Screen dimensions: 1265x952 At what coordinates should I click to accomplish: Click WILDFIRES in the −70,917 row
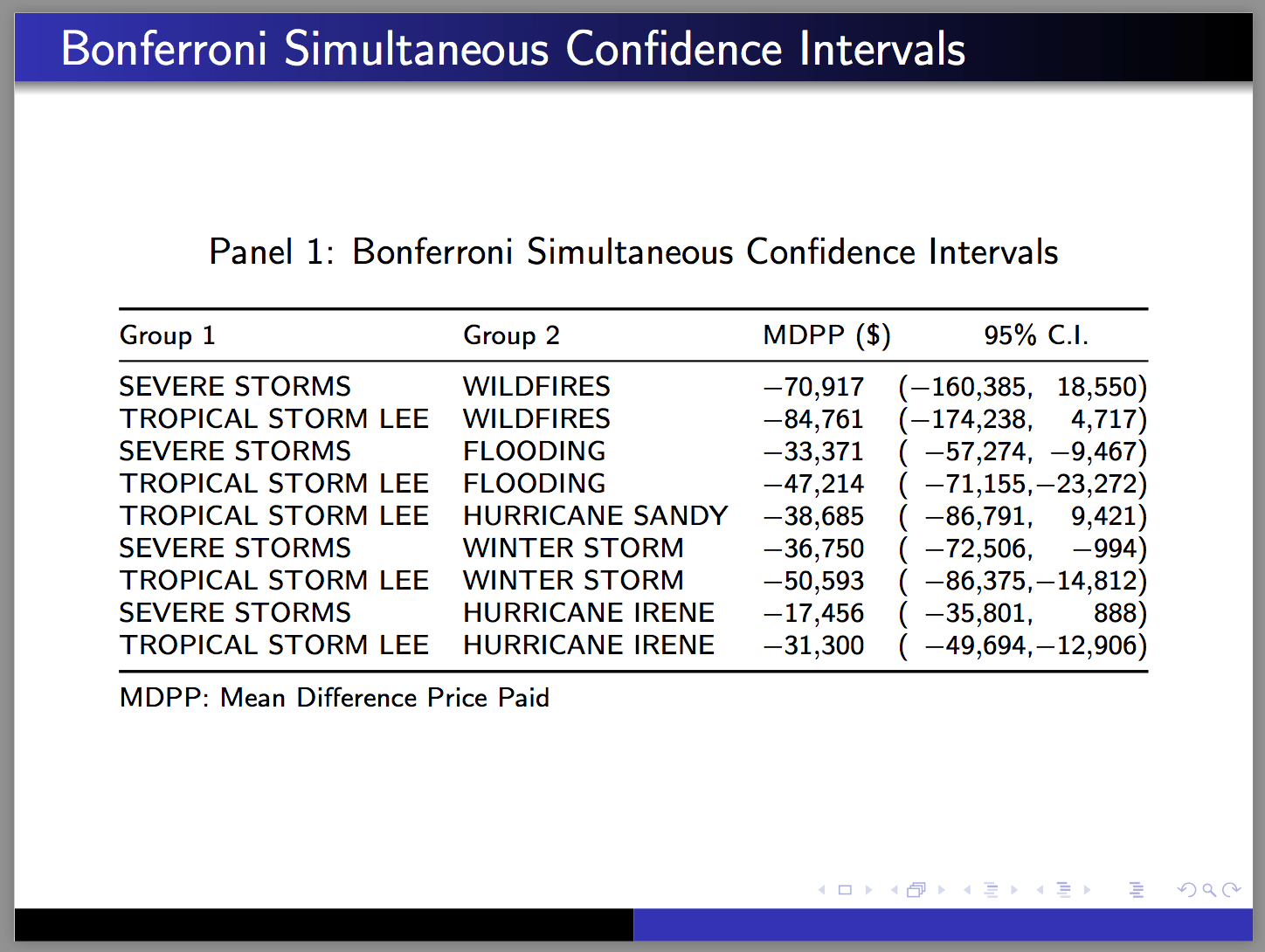[536, 386]
